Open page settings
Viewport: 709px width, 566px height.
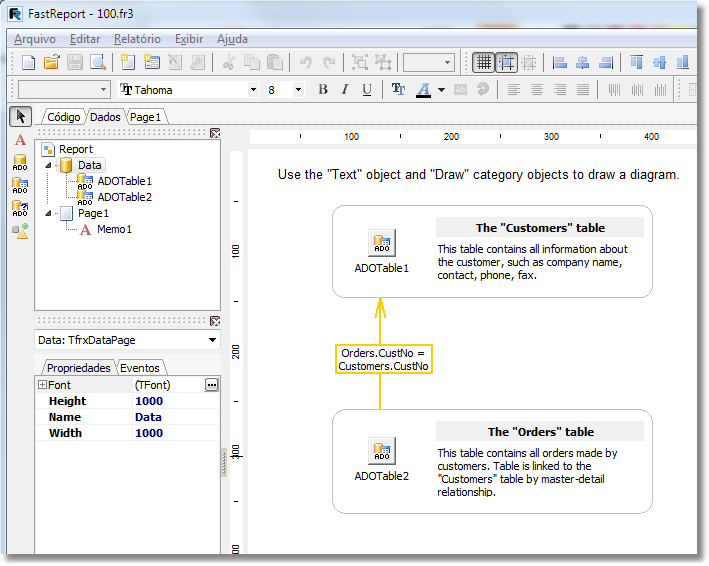coord(198,62)
